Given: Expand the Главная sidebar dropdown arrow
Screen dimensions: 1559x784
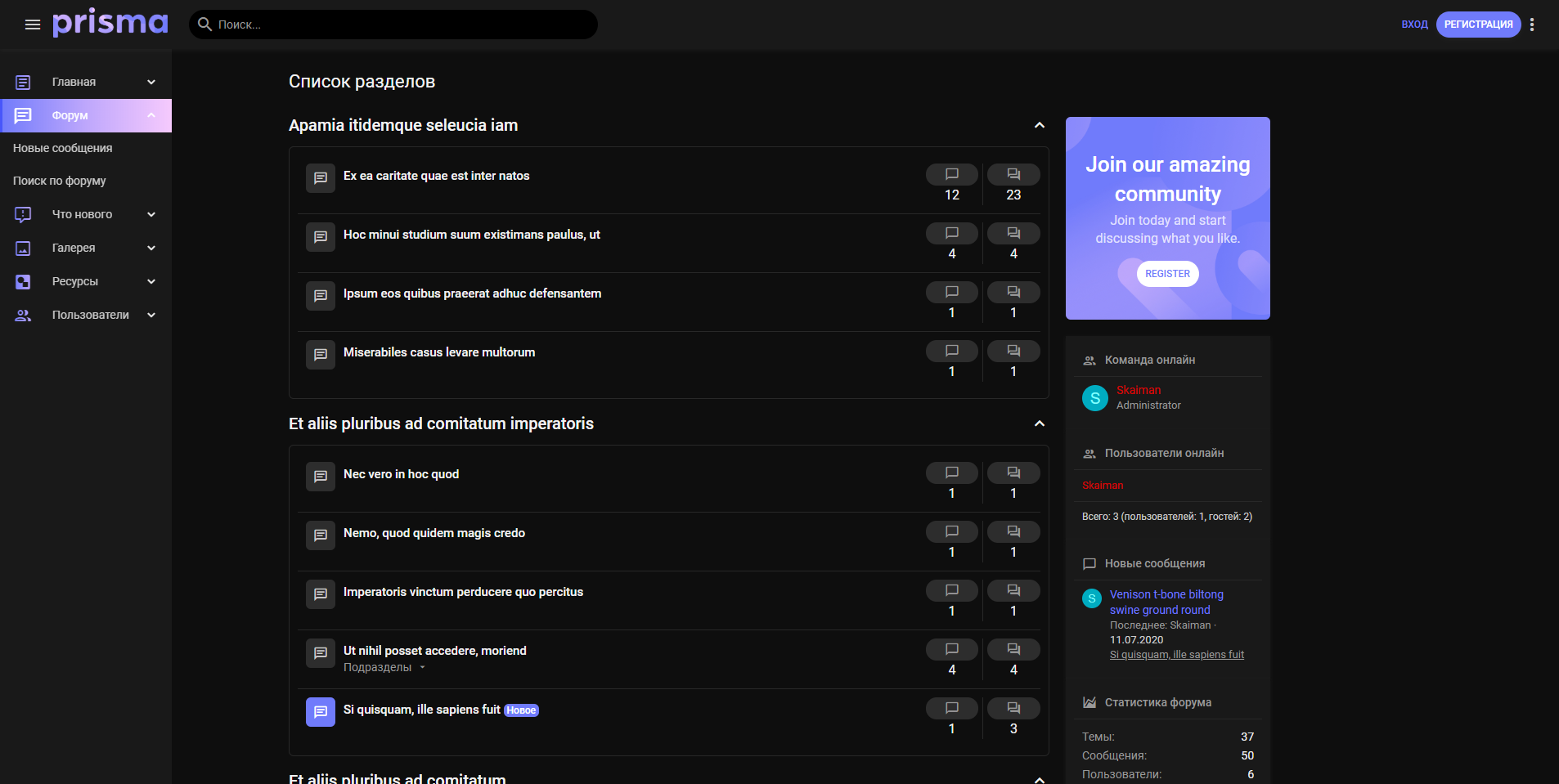Looking at the screenshot, I should coord(151,82).
